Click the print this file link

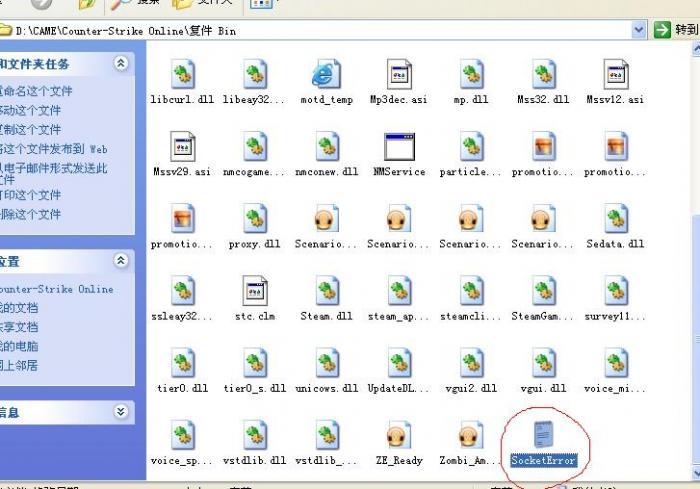pyautogui.click(x=31, y=195)
